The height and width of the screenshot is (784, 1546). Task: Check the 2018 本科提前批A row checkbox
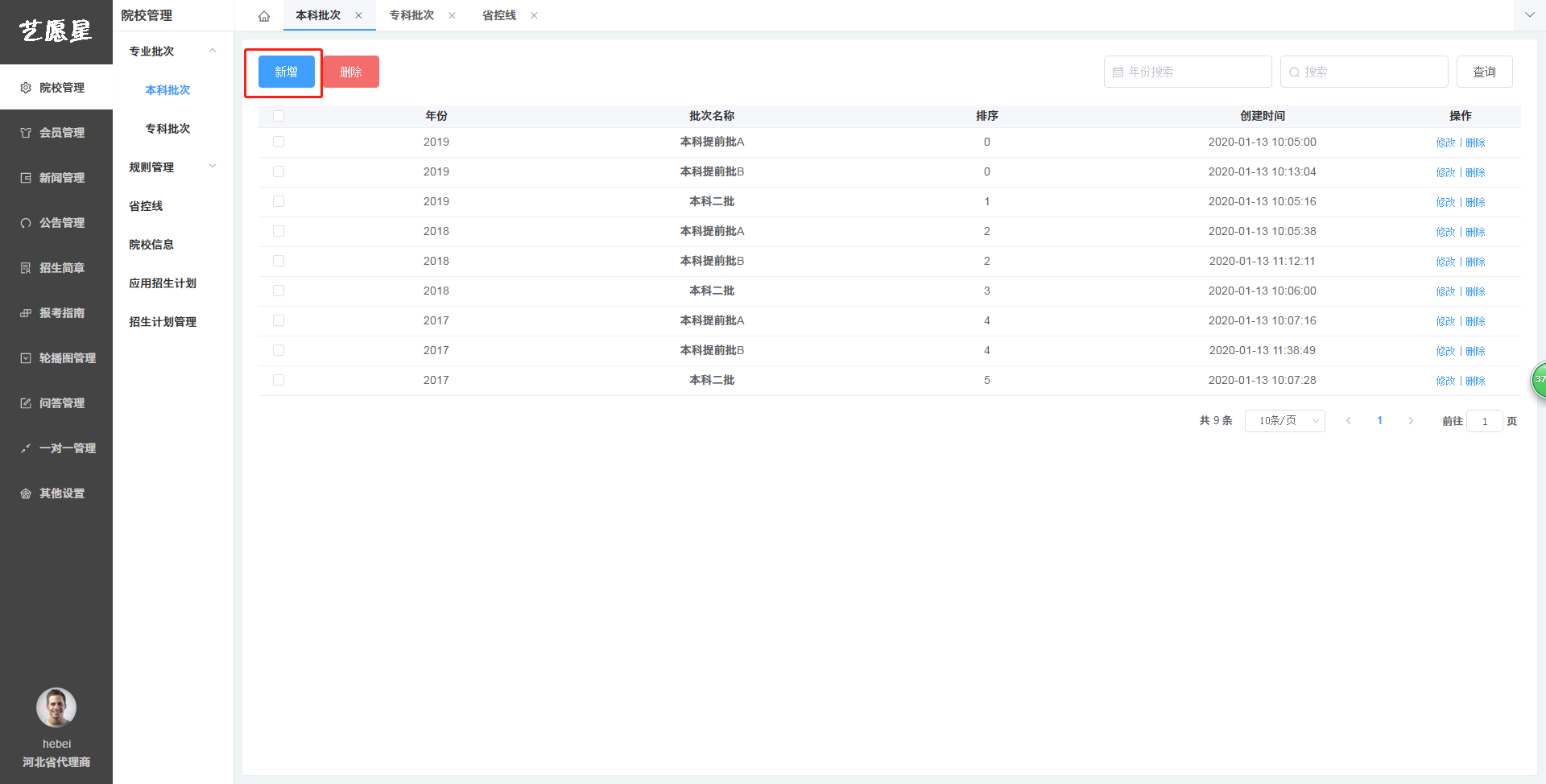[279, 231]
